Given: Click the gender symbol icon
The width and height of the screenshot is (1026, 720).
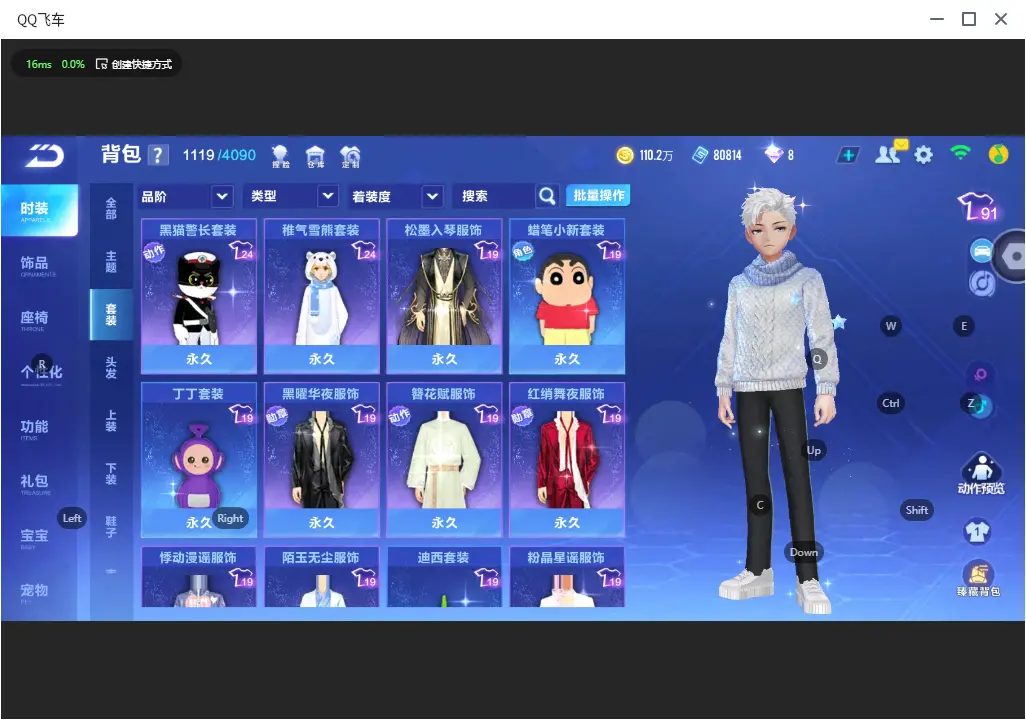Looking at the screenshot, I should (x=980, y=374).
